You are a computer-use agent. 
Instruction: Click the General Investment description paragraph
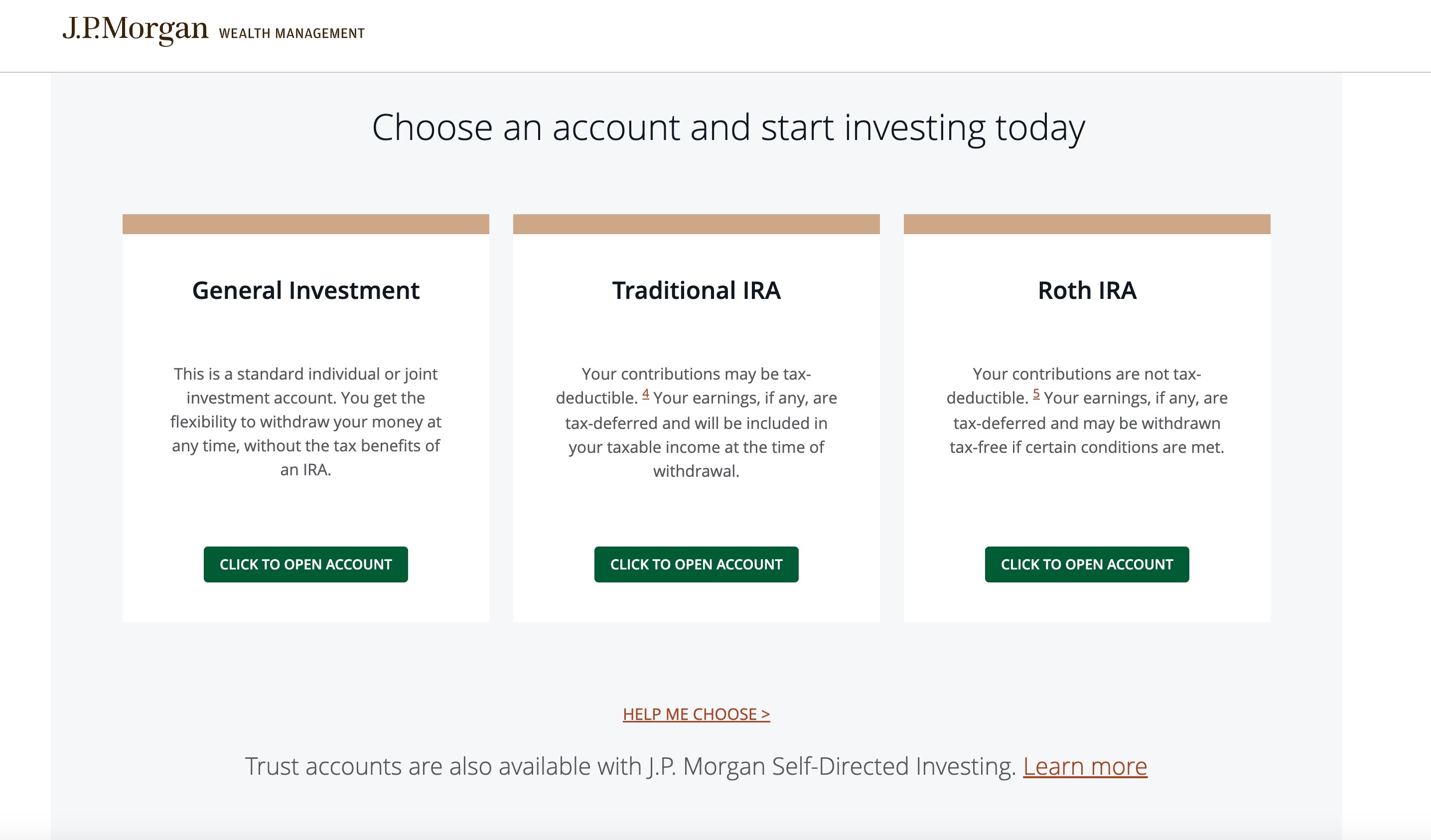tap(305, 421)
